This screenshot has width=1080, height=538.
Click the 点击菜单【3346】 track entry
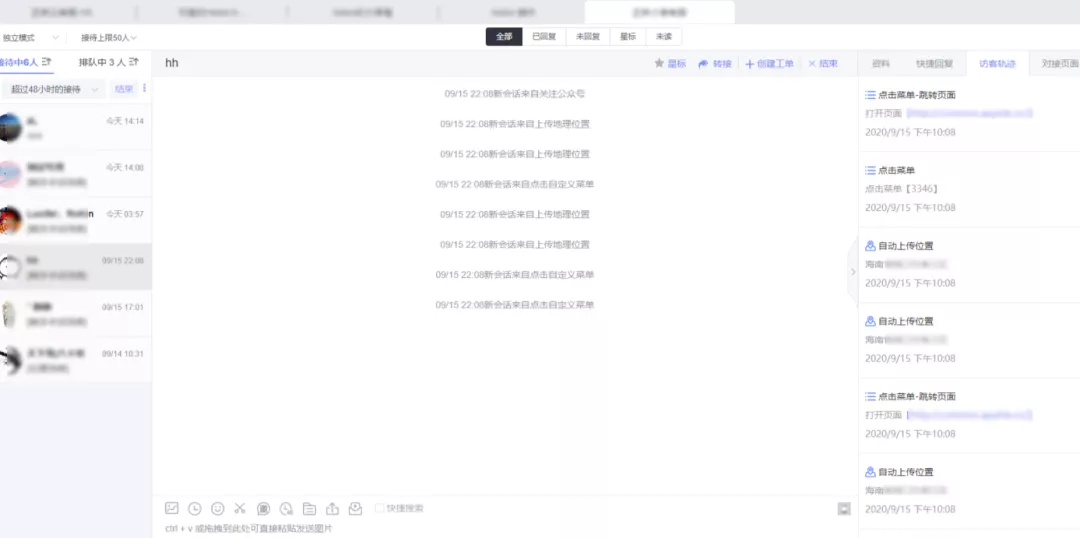[x=969, y=189]
